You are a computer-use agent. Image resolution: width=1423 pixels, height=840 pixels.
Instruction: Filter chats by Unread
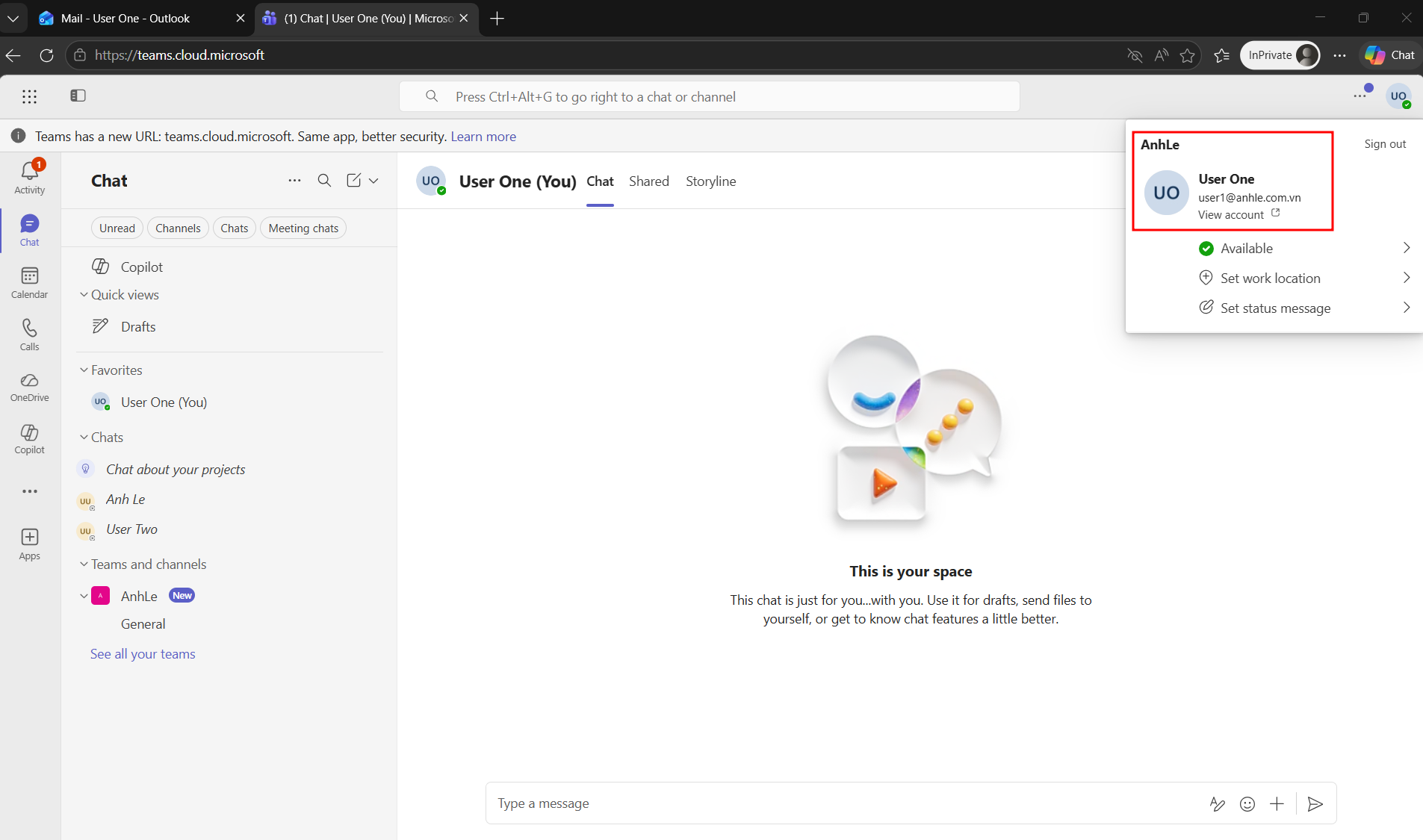pos(117,228)
